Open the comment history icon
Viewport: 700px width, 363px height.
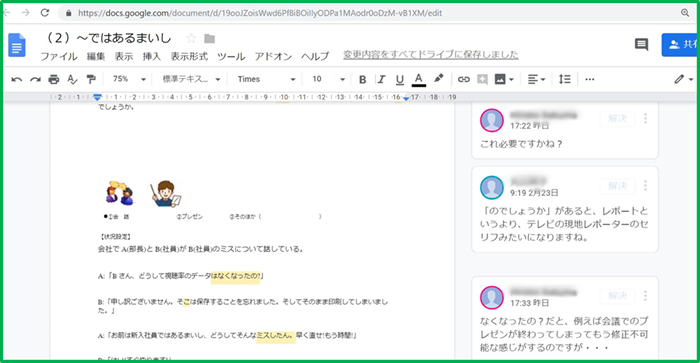pos(642,44)
